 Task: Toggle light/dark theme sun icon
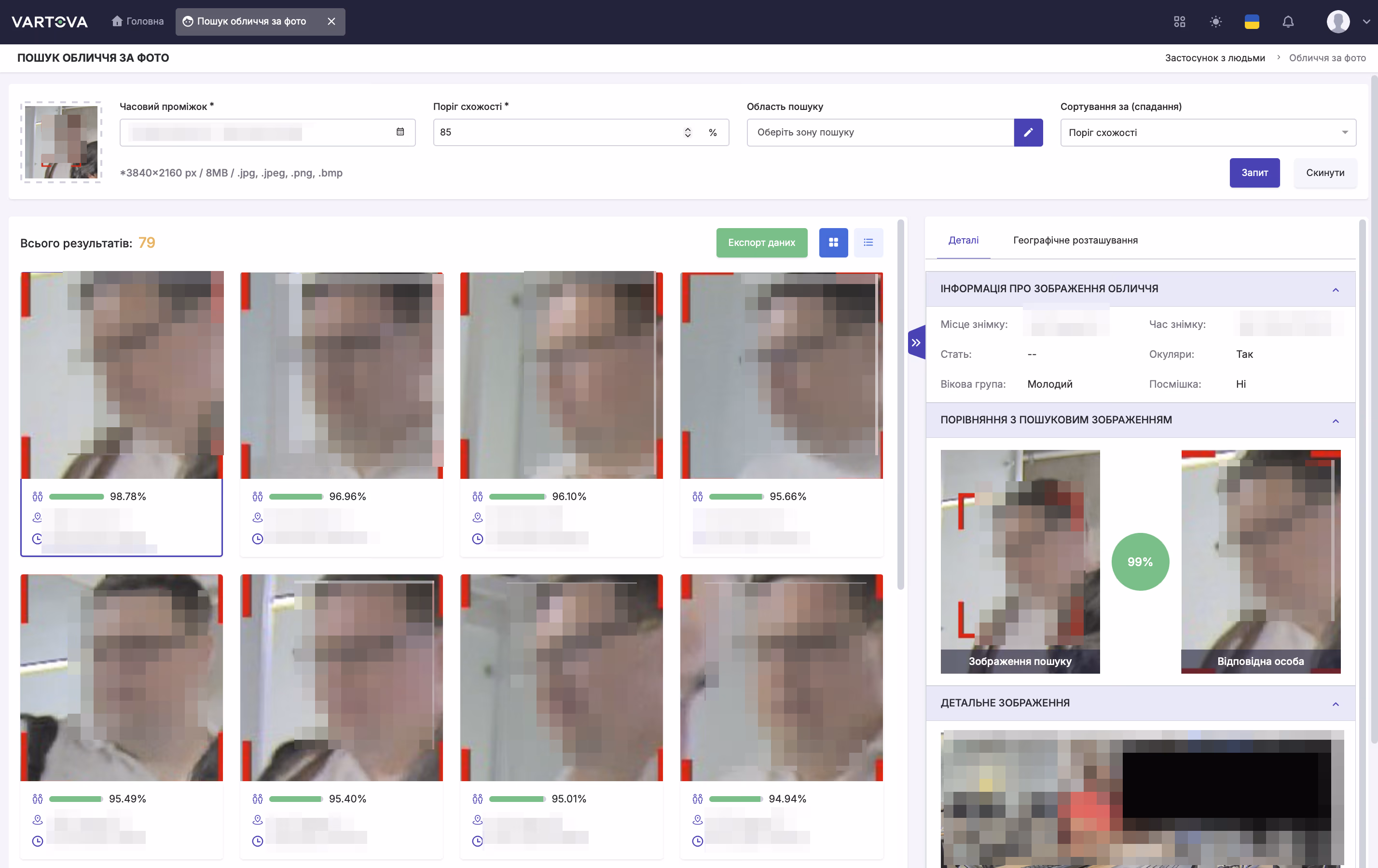click(x=1215, y=22)
